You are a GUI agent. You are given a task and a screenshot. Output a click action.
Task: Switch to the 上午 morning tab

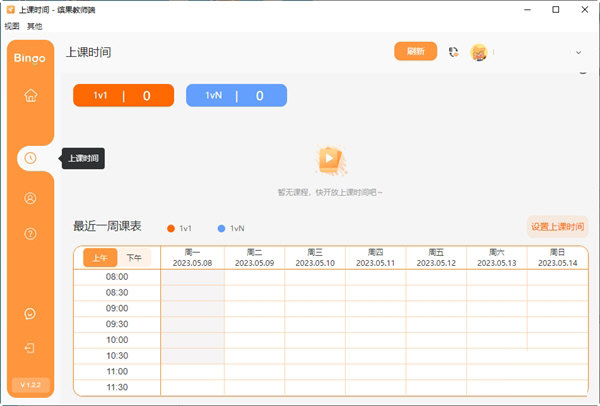coord(100,258)
